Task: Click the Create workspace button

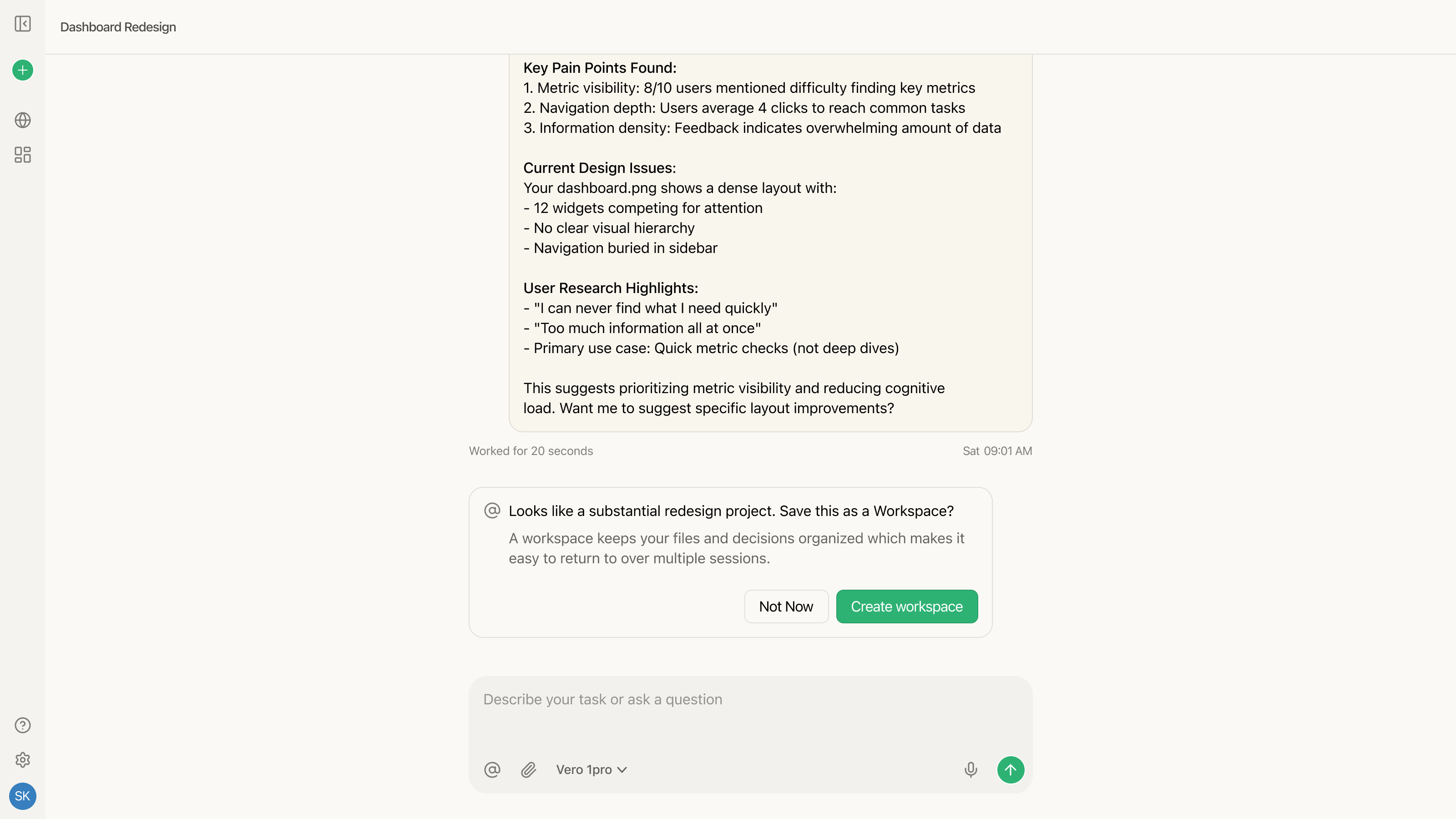Action: coord(907,607)
